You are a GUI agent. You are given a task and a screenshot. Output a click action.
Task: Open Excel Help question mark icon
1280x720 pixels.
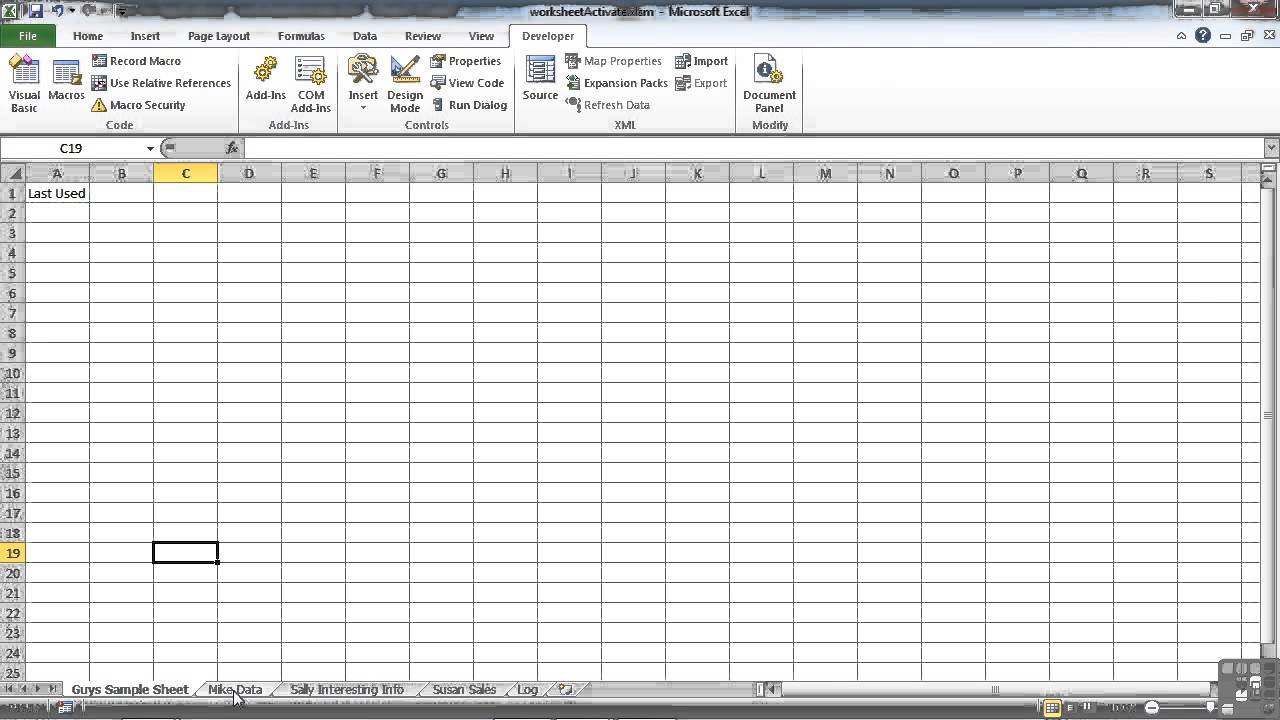(x=1203, y=36)
